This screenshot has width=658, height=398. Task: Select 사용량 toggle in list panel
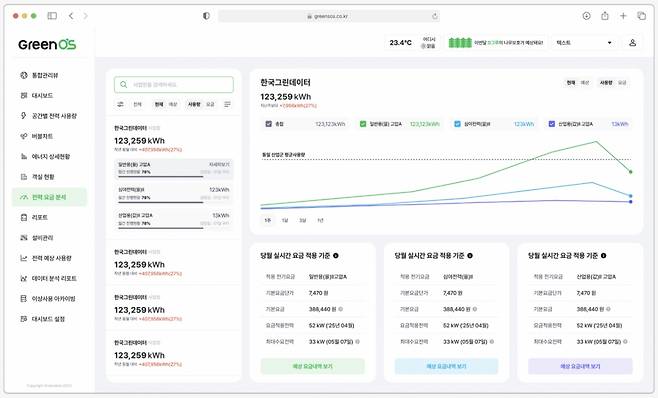[x=194, y=104]
